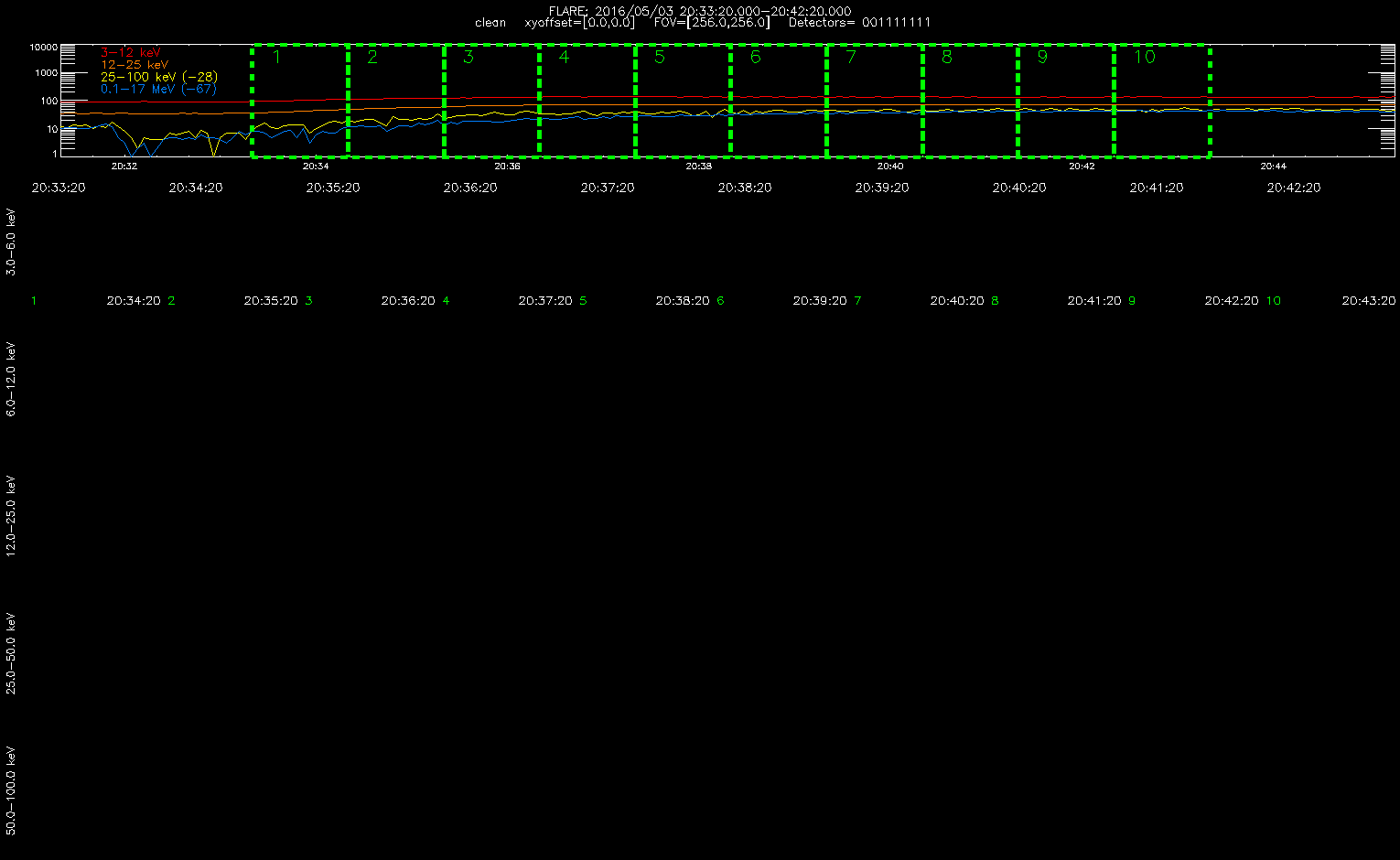Select interval box 1 in the lightcurve
This screenshot has width=1400, height=860.
pos(300,101)
